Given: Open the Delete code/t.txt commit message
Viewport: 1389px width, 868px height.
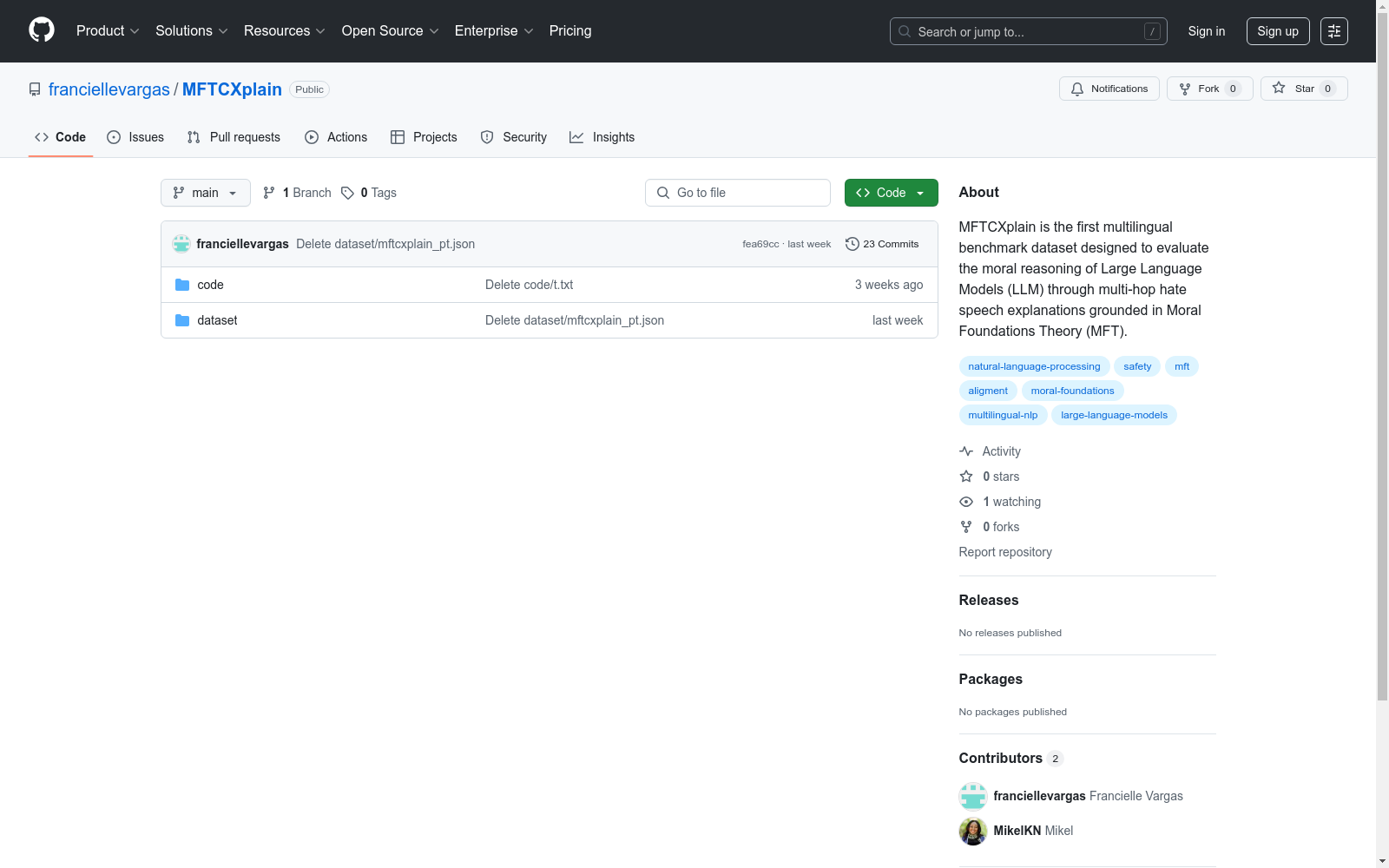Looking at the screenshot, I should [x=529, y=285].
